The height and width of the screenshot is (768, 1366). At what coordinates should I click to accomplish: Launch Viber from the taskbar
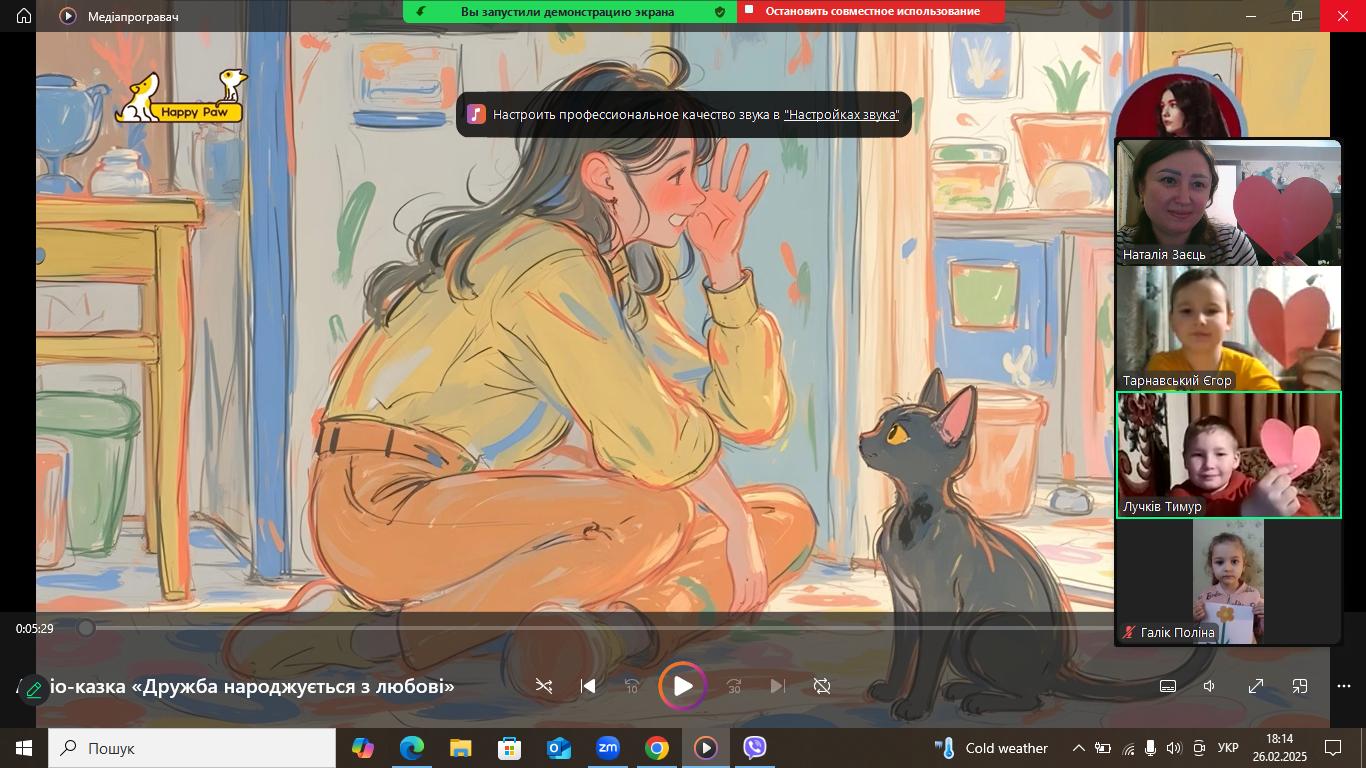(754, 748)
